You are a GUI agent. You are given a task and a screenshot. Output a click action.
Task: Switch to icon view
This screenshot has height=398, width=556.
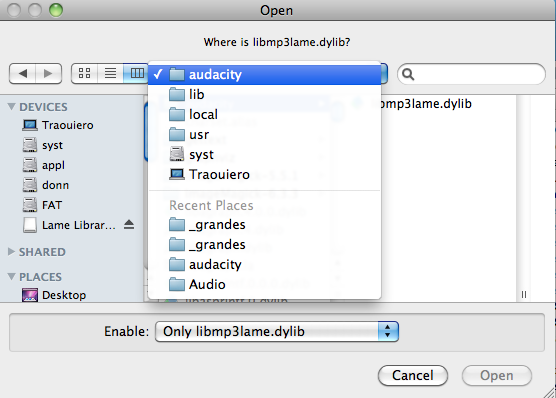[84, 73]
